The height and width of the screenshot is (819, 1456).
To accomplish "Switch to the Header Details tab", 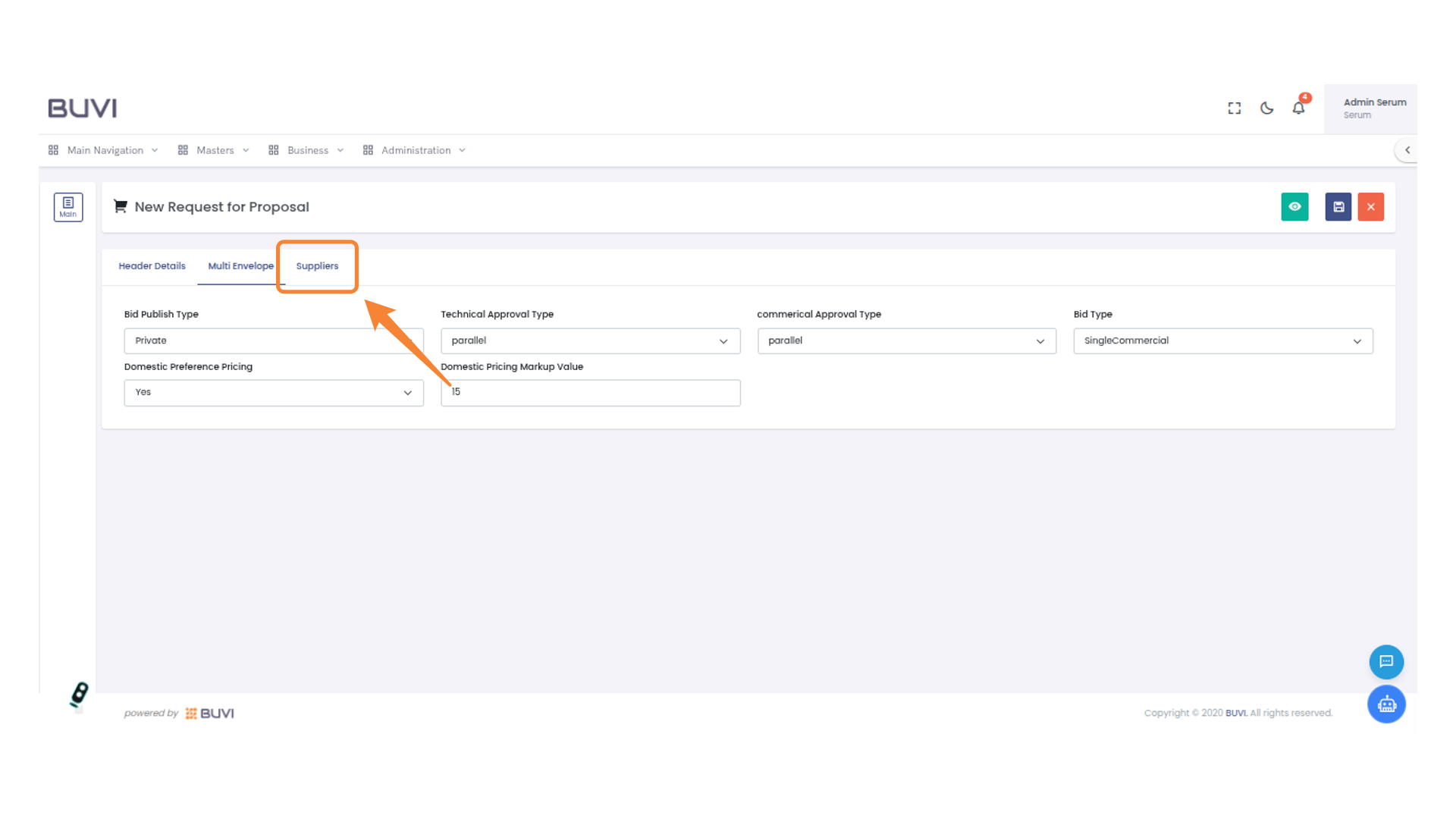I will (x=152, y=266).
